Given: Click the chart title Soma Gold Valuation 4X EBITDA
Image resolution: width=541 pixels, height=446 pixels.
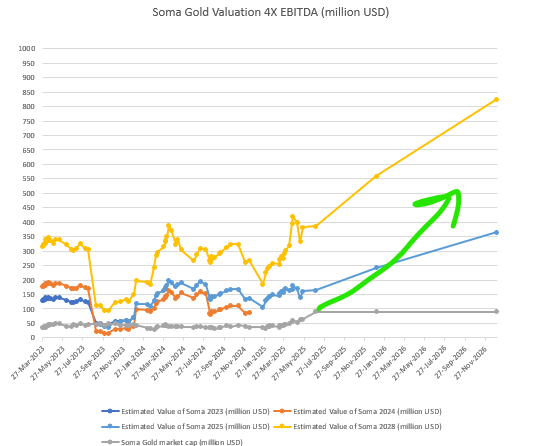Looking at the screenshot, I should click(x=270, y=12).
